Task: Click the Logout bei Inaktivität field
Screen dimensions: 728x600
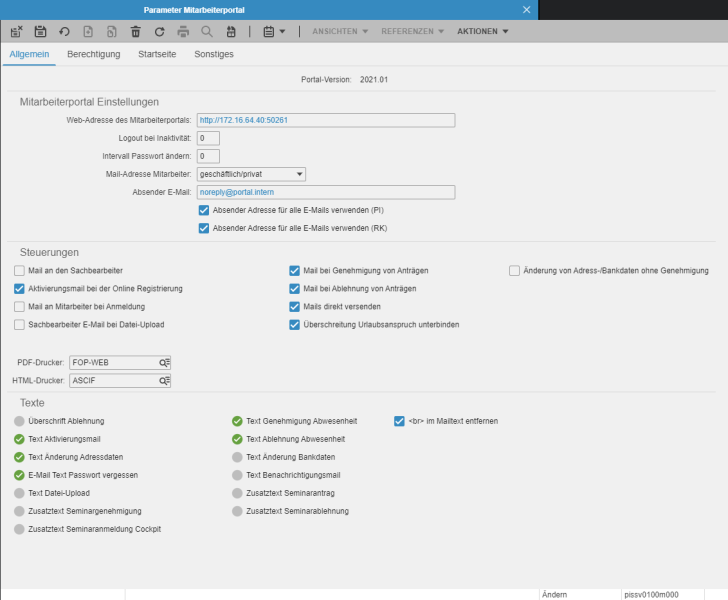Action: coord(208,138)
